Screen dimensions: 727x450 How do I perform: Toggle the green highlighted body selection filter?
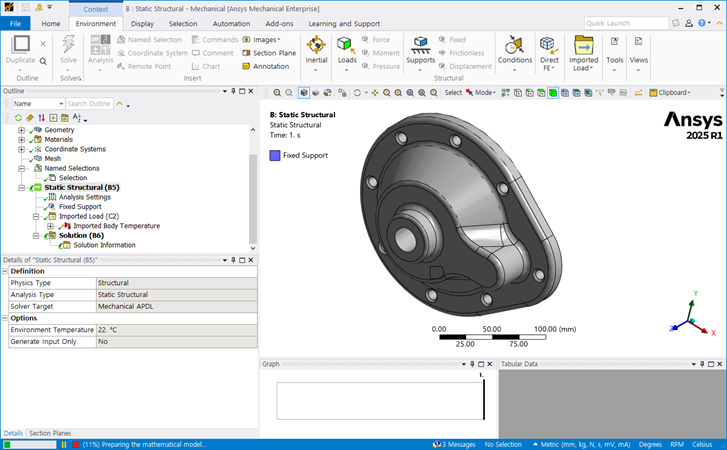[x=553, y=93]
